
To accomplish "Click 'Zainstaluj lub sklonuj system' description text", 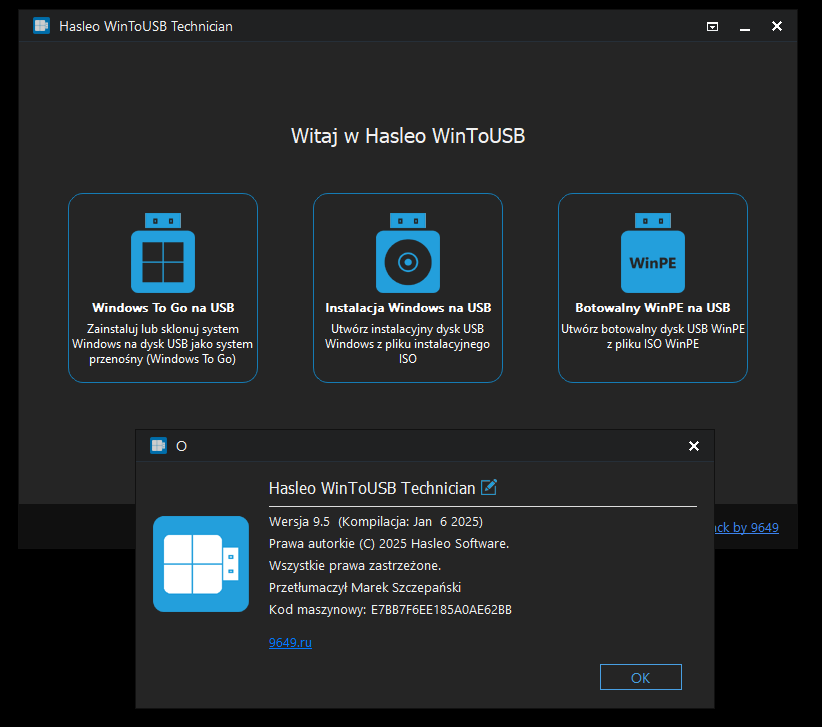I will (x=163, y=344).
